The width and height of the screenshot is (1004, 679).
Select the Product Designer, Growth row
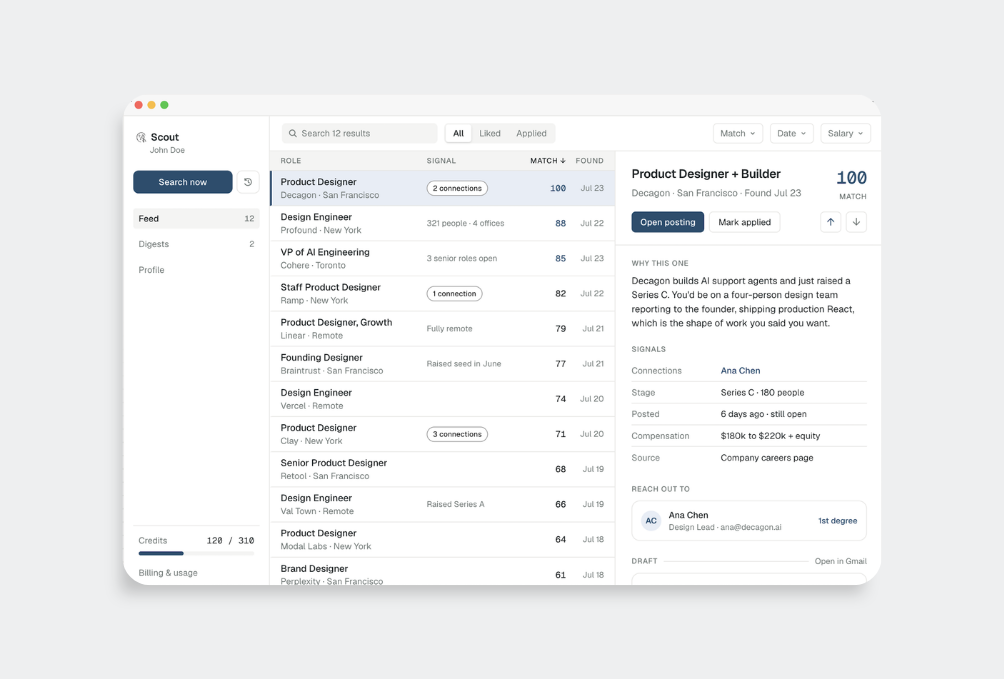442,329
